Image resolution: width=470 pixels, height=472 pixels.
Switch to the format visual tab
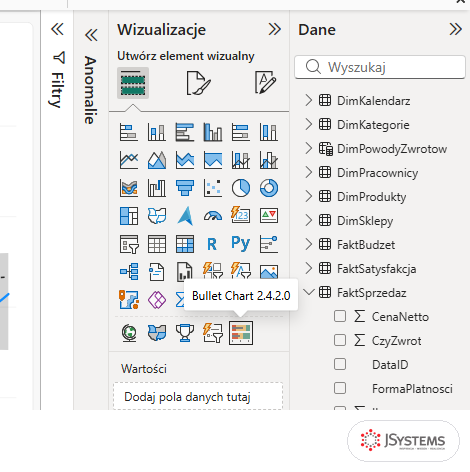click(x=198, y=83)
